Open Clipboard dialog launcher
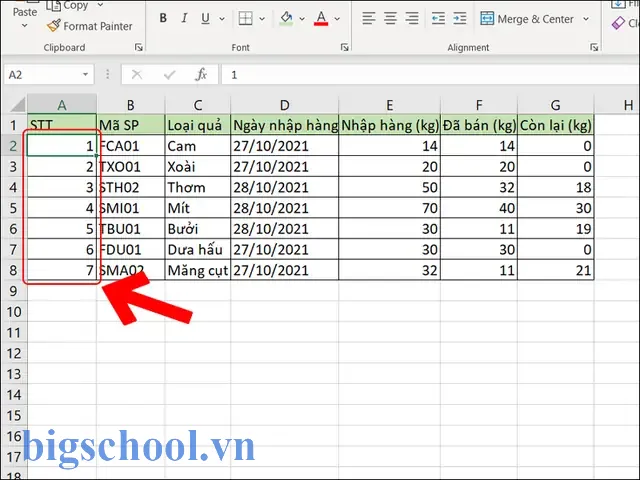This screenshot has width=640, height=480. (139, 48)
